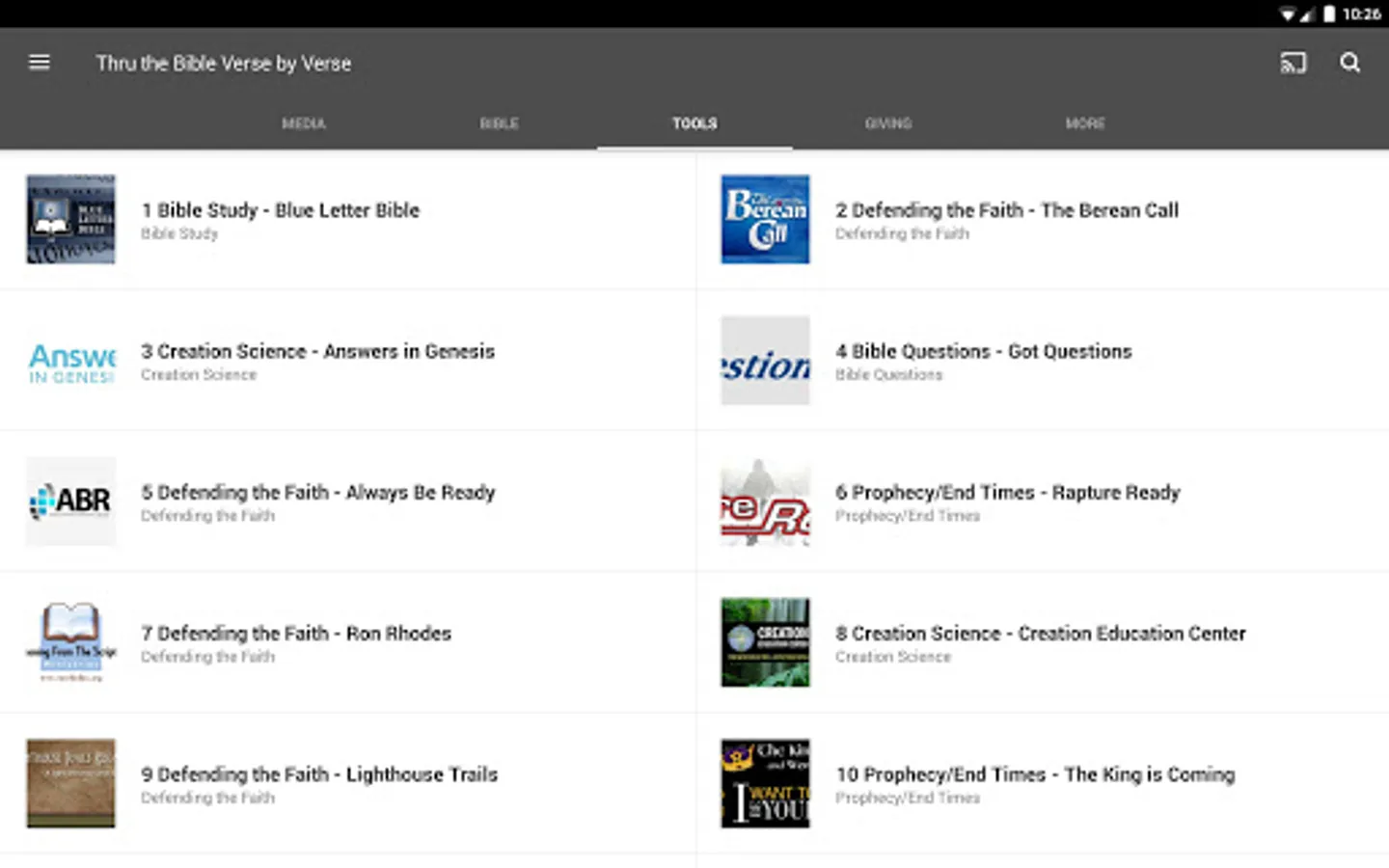This screenshot has width=1389, height=868.
Task: Open the Blue Letter Bible thumbnail
Action: coord(71,219)
